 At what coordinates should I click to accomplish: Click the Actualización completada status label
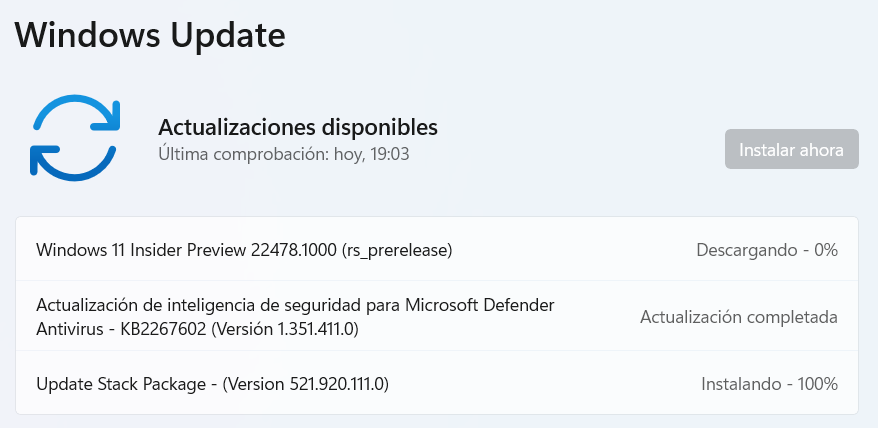pyautogui.click(x=738, y=316)
